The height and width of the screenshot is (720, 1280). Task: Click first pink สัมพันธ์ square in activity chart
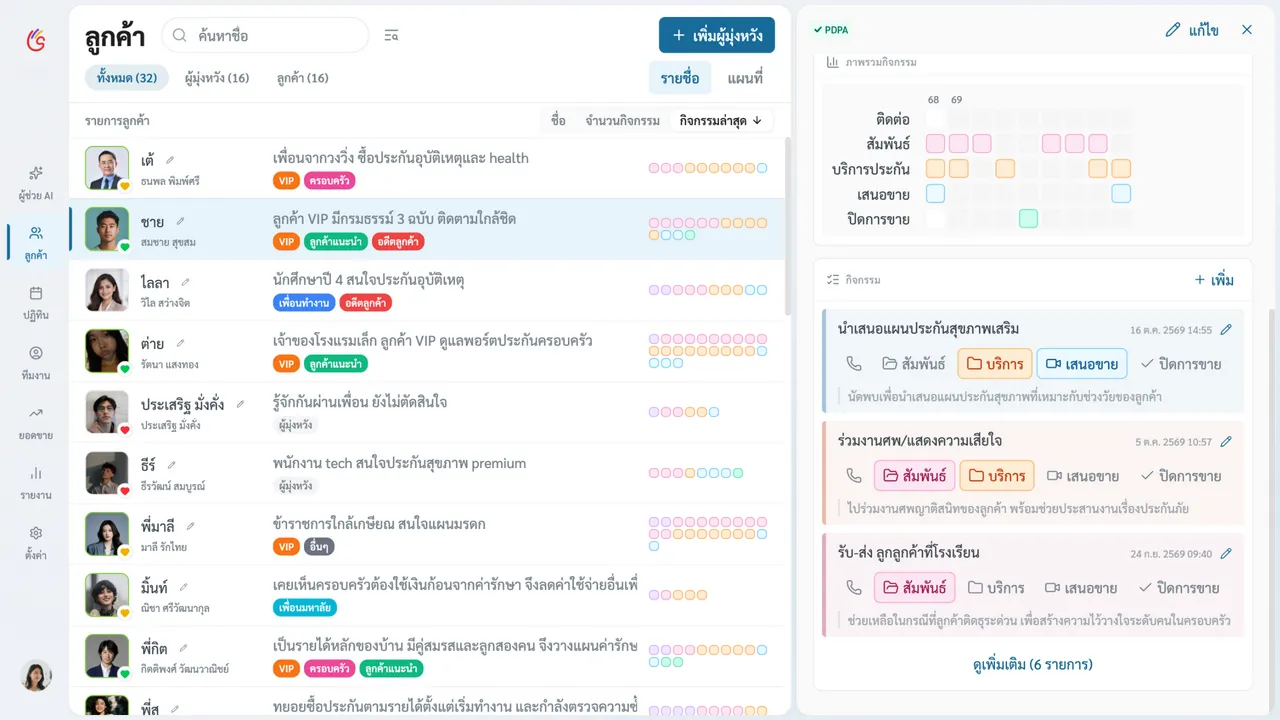point(935,144)
